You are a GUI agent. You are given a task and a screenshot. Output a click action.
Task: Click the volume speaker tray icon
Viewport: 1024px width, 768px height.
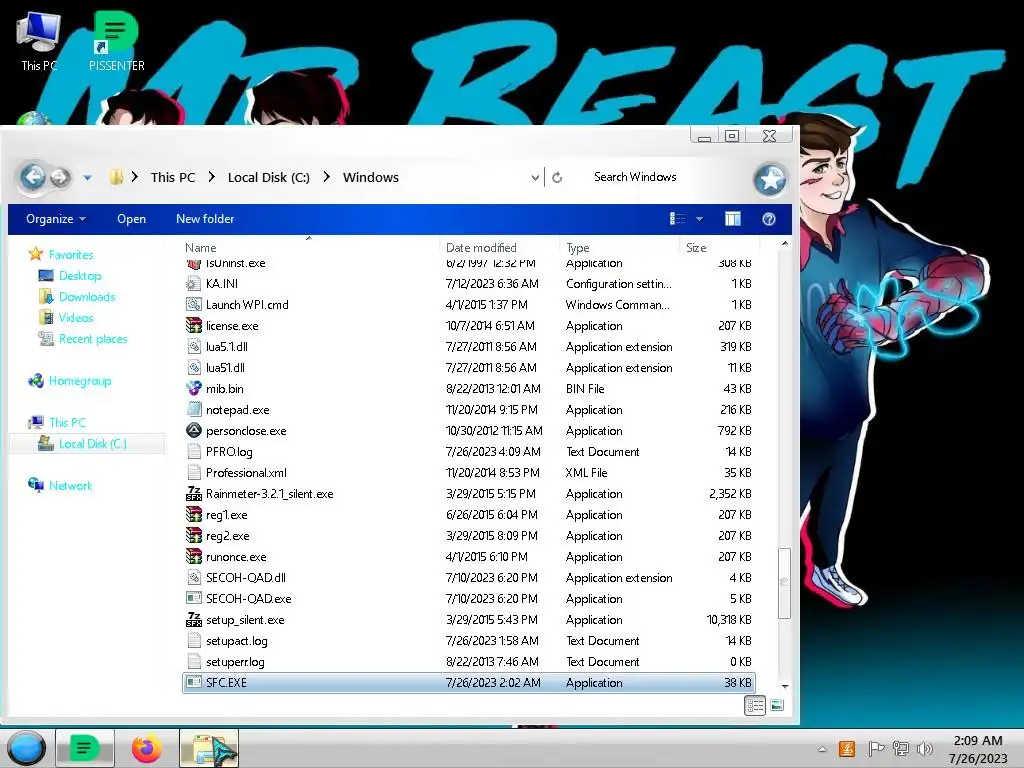(925, 748)
